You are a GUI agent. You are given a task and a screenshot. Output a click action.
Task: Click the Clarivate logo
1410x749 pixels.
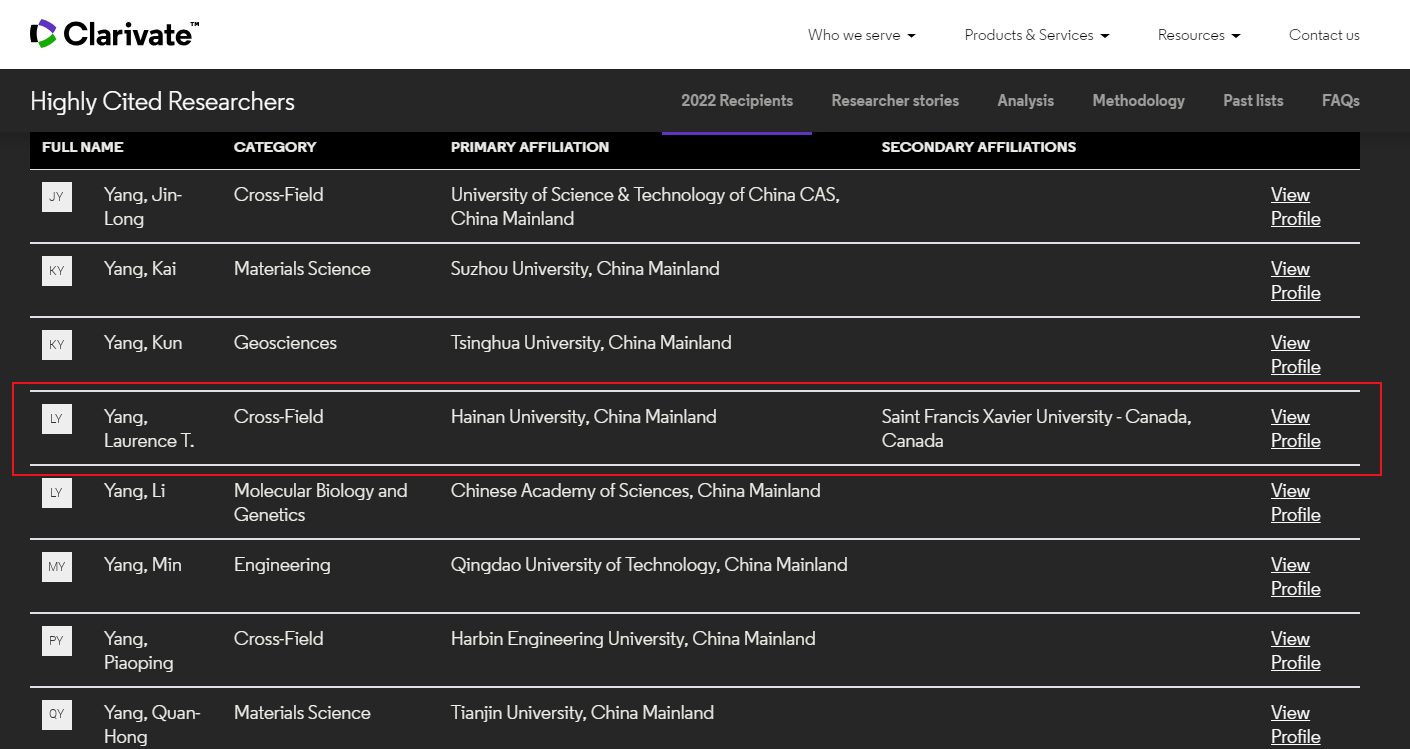(x=114, y=34)
